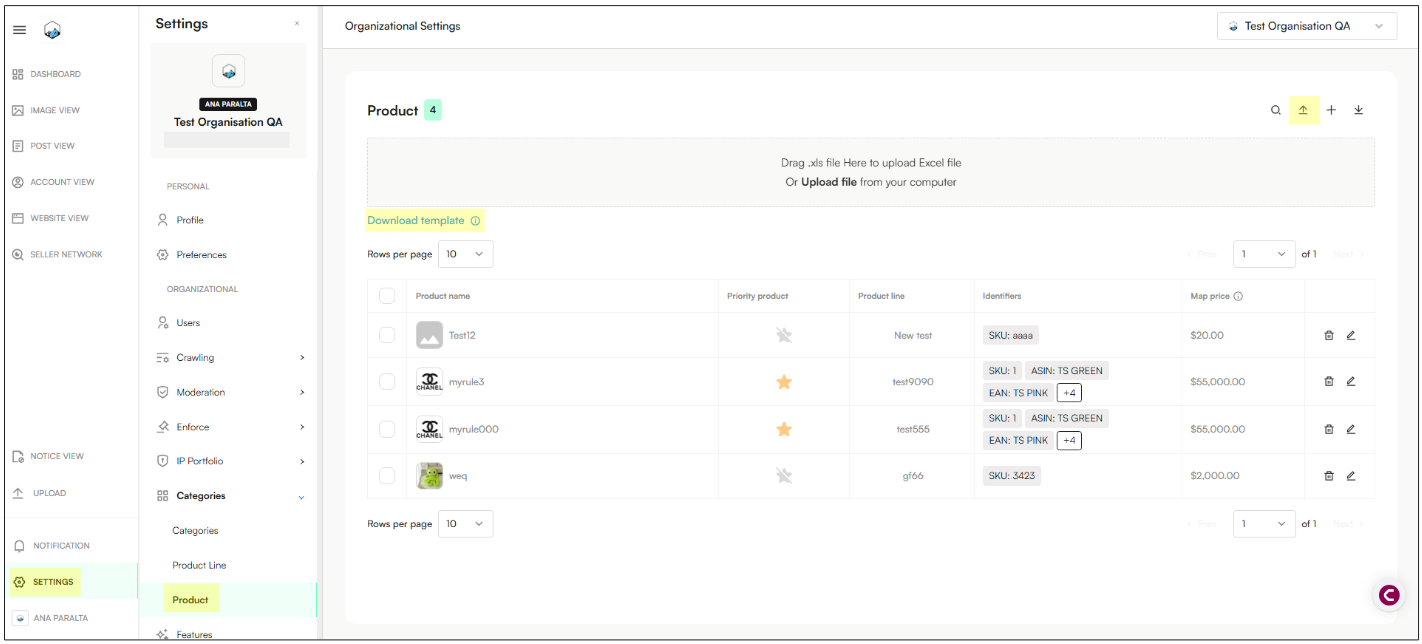This screenshot has width=1422, height=644.
Task: Open the top Rows per page dropdown
Action: point(466,254)
